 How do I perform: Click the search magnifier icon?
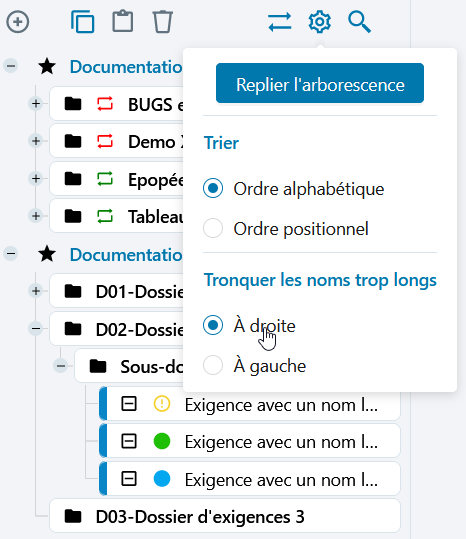pyautogui.click(x=359, y=22)
